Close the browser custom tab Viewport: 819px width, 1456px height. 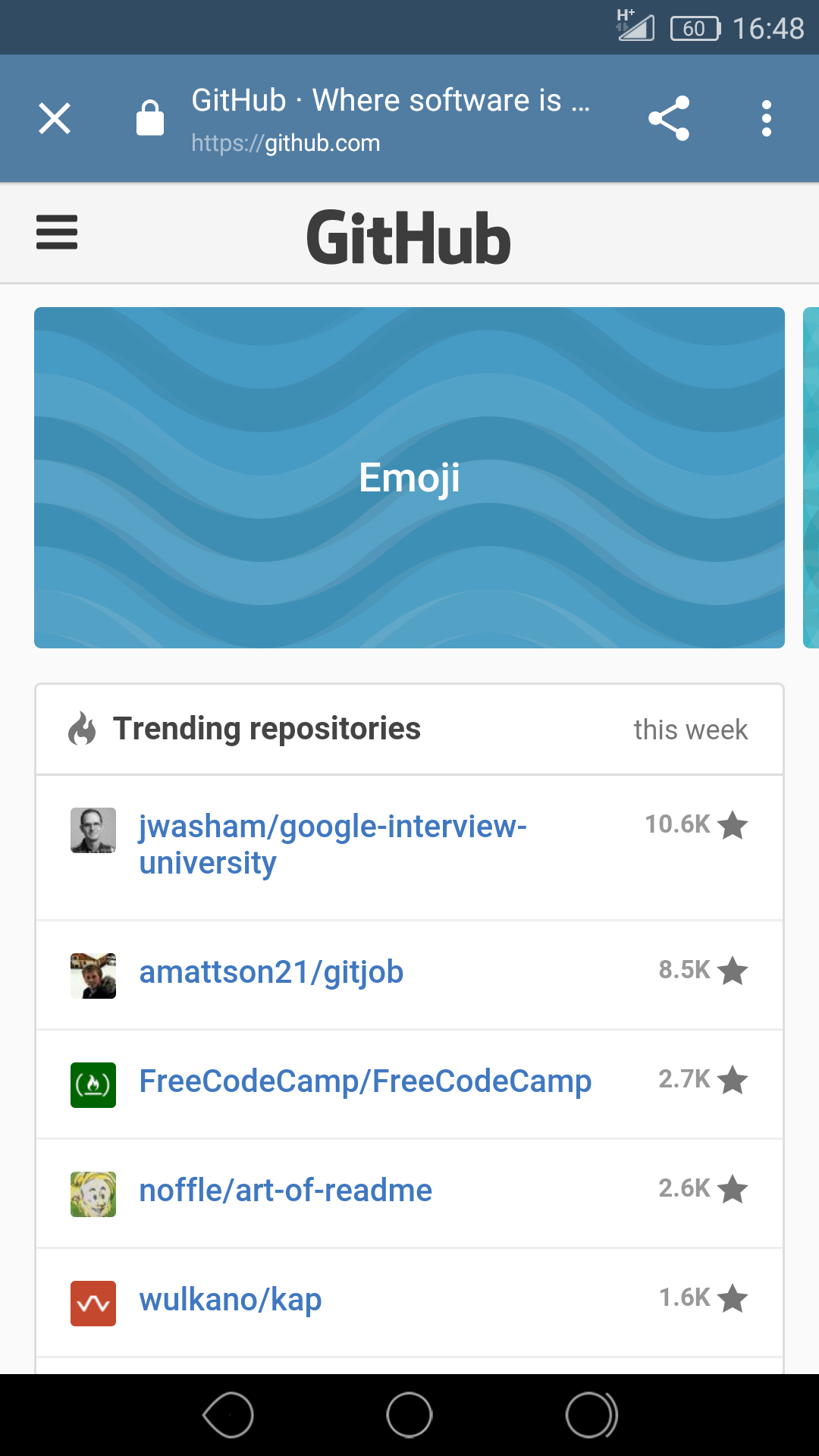click(55, 118)
